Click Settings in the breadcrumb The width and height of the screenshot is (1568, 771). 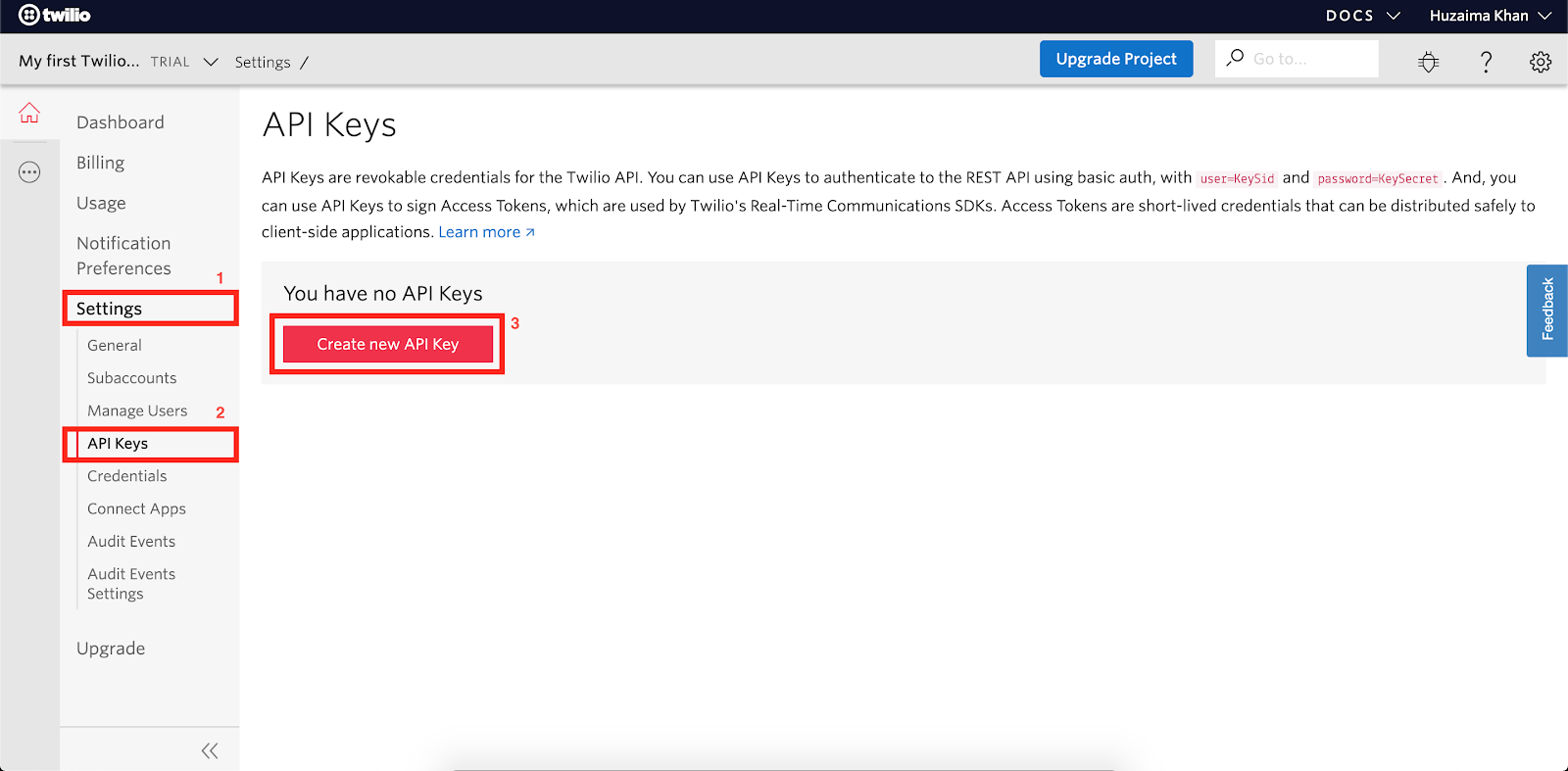(263, 62)
